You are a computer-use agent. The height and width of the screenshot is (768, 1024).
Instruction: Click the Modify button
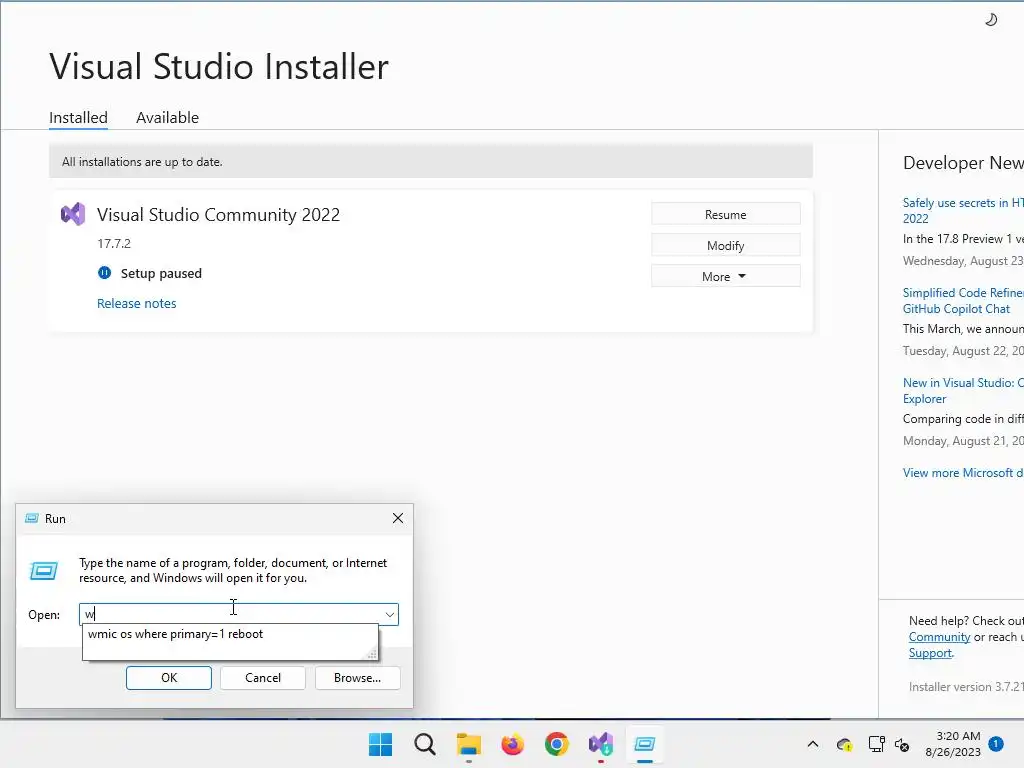[726, 246]
